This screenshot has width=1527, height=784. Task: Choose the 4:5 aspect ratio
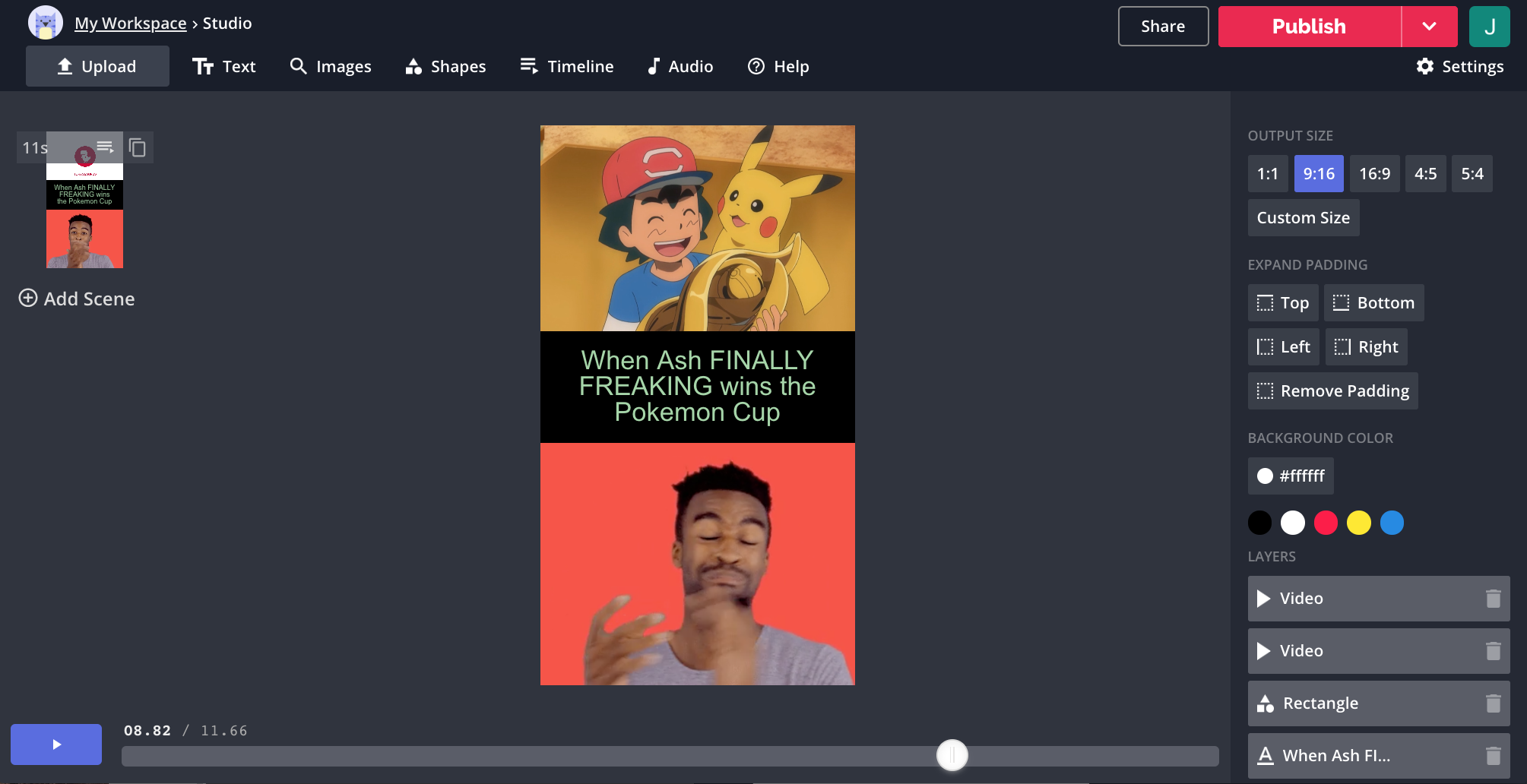[x=1425, y=174]
